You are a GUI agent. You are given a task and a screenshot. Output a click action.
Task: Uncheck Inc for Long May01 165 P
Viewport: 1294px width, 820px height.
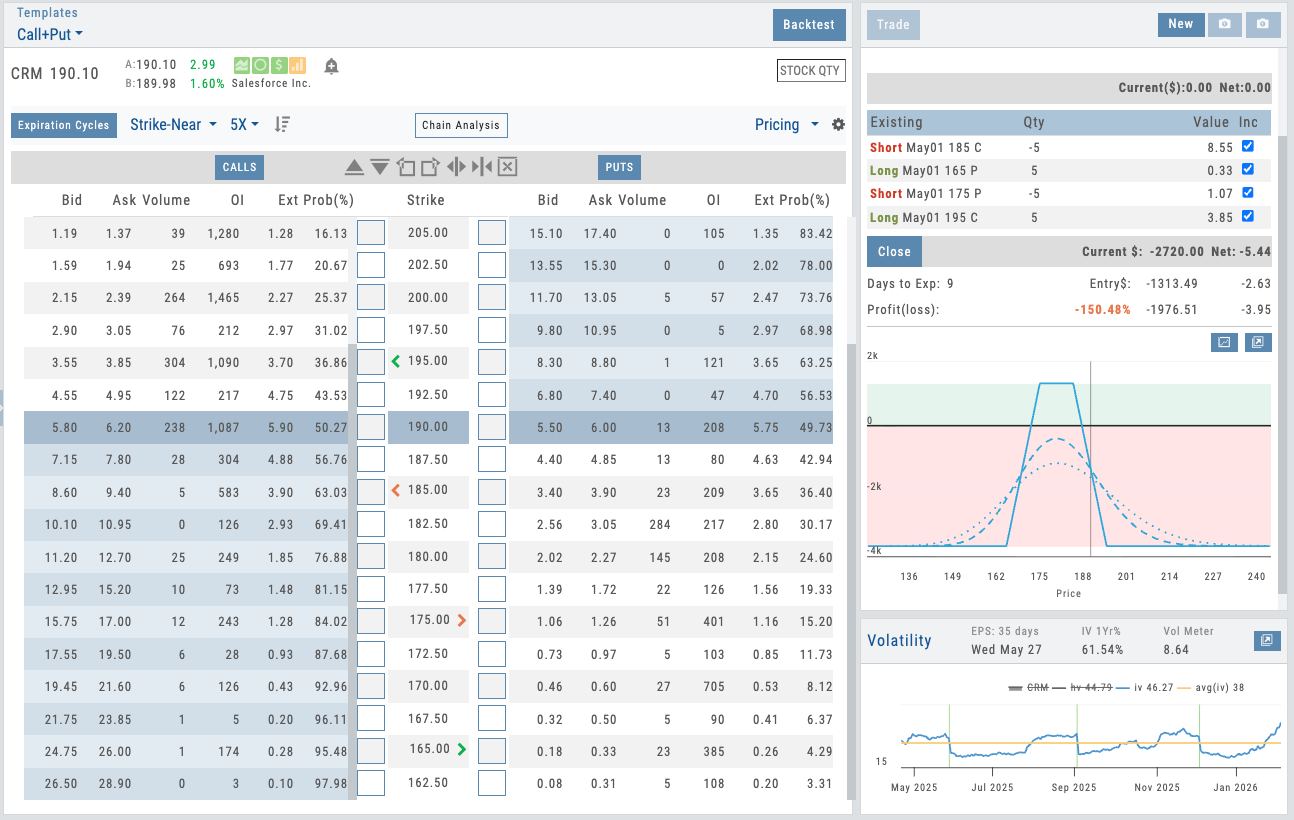pos(1247,170)
